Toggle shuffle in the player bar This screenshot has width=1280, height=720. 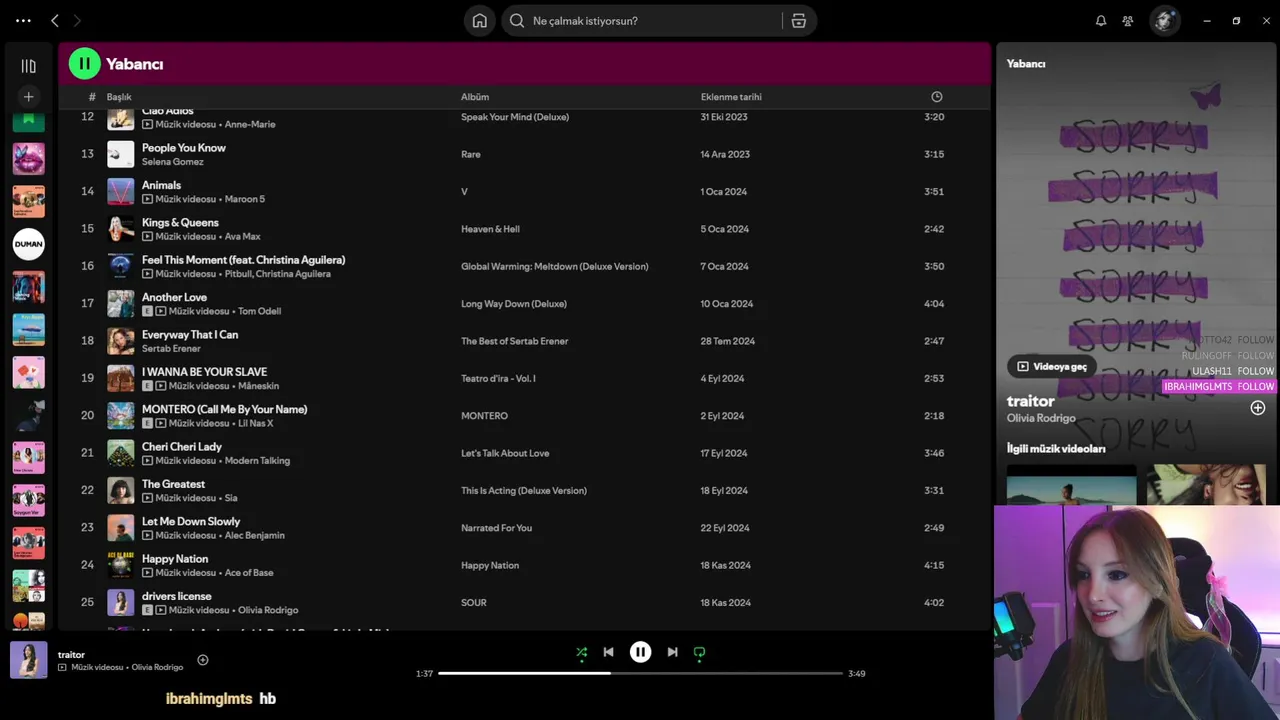[x=582, y=652]
